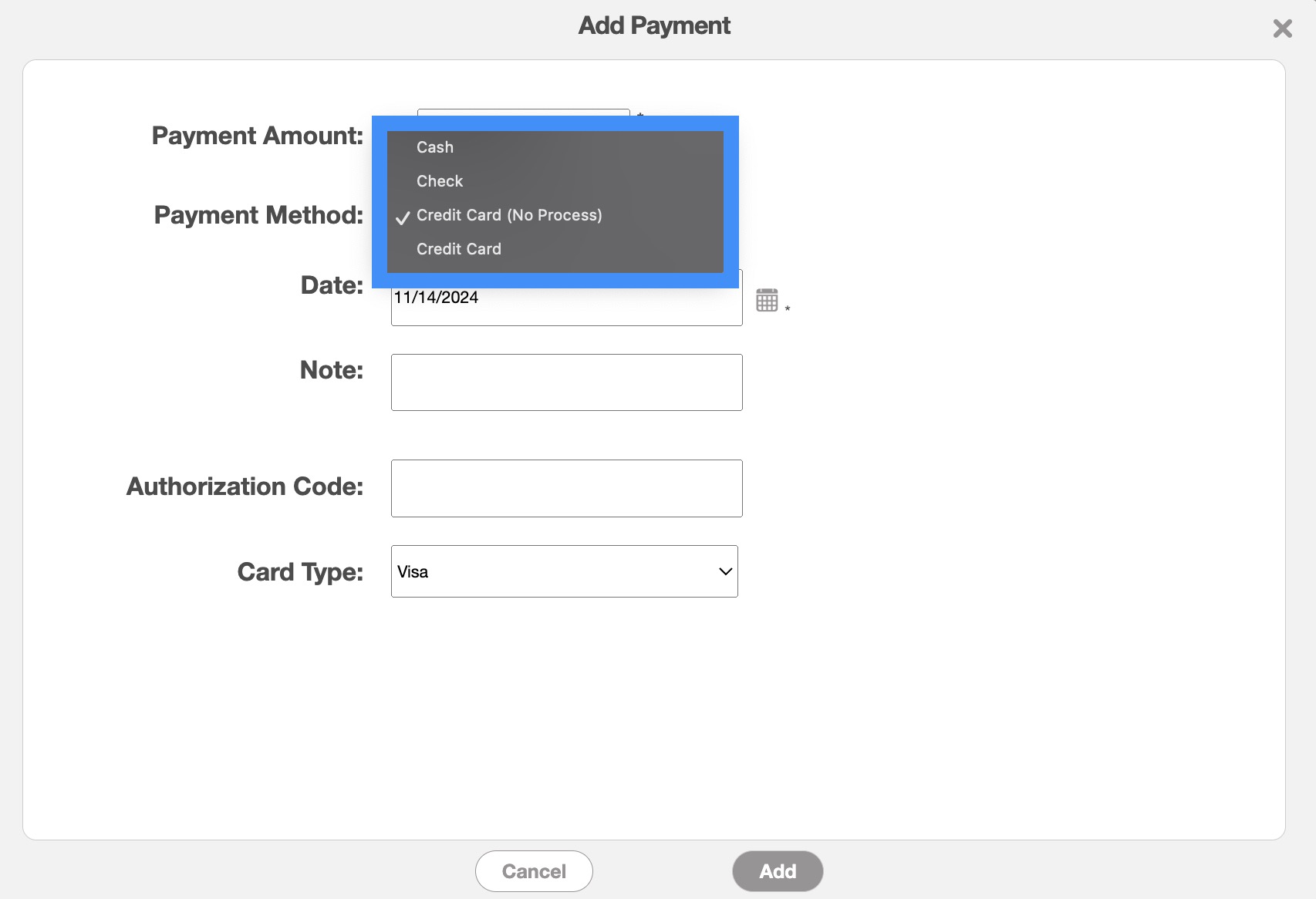Select Credit Card (No Process) option
The width and height of the screenshot is (1316, 899).
pyautogui.click(x=508, y=215)
